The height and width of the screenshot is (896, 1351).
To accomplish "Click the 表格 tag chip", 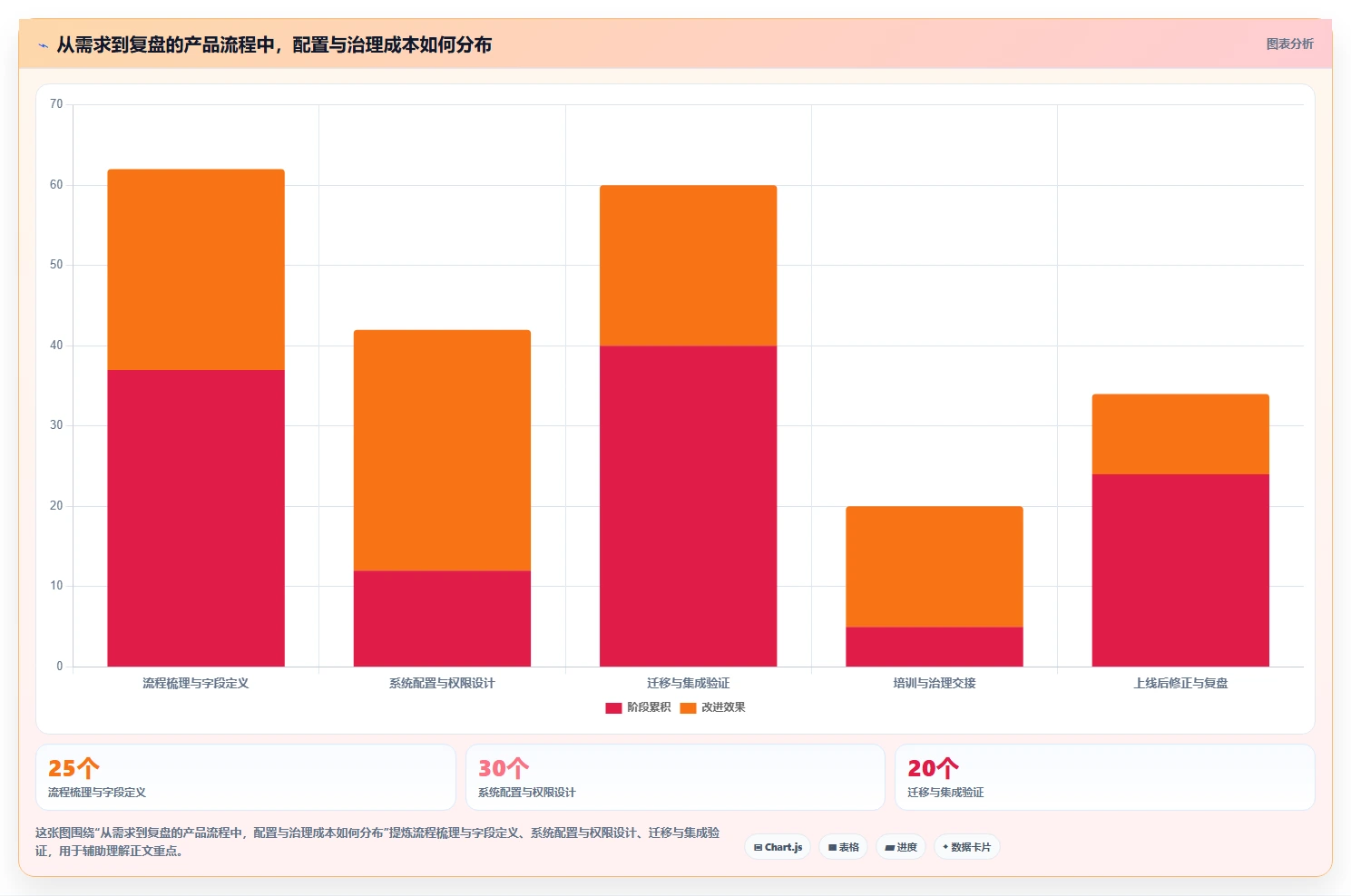I will pyautogui.click(x=844, y=847).
